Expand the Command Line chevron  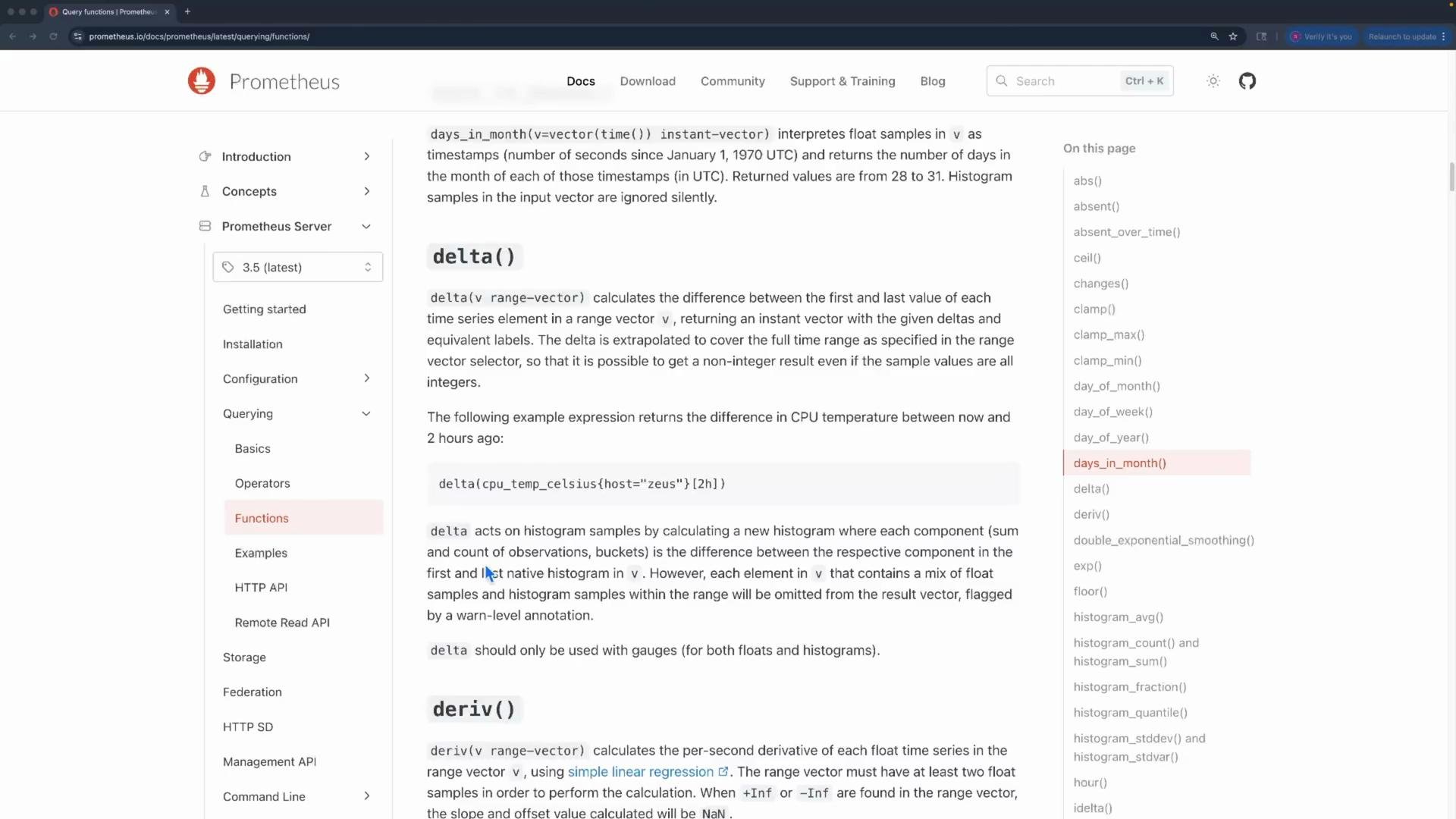click(367, 796)
